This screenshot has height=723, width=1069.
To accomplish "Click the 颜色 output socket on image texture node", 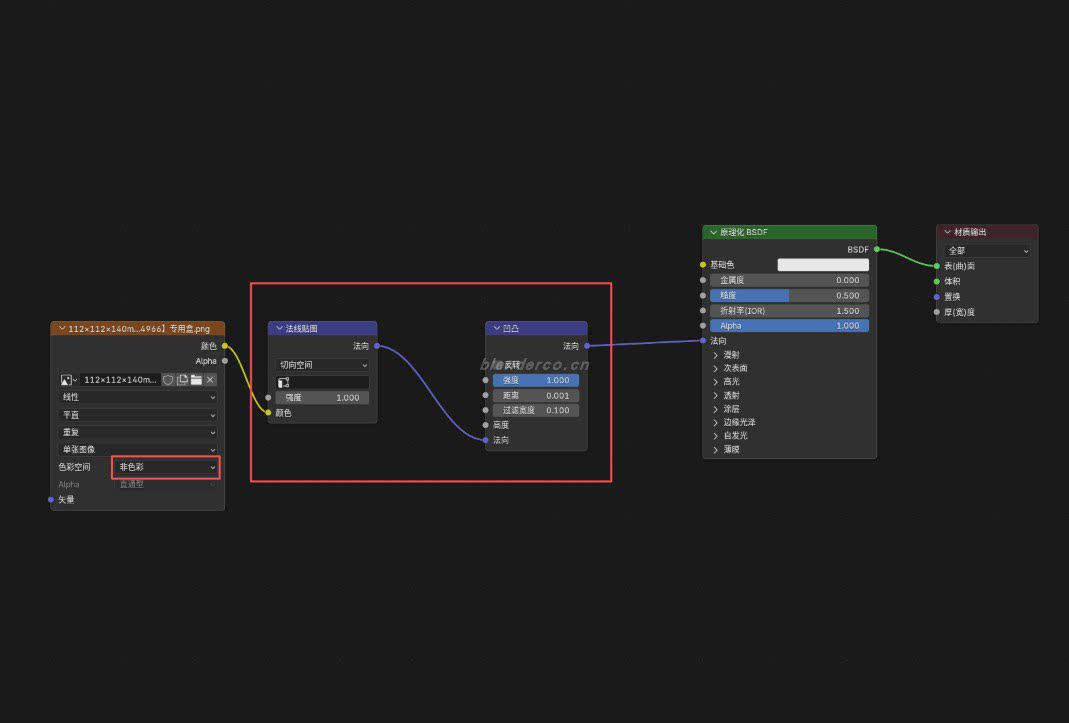I will [225, 346].
